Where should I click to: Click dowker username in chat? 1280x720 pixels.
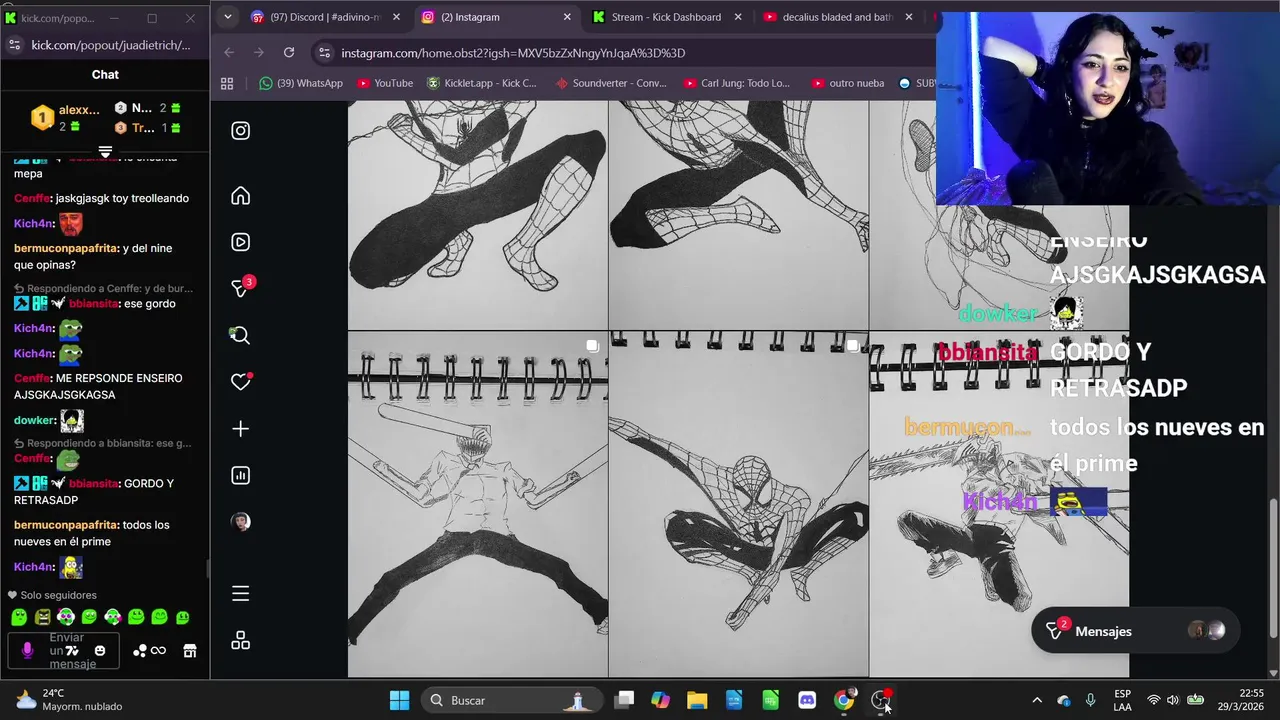pyautogui.click(x=34, y=421)
